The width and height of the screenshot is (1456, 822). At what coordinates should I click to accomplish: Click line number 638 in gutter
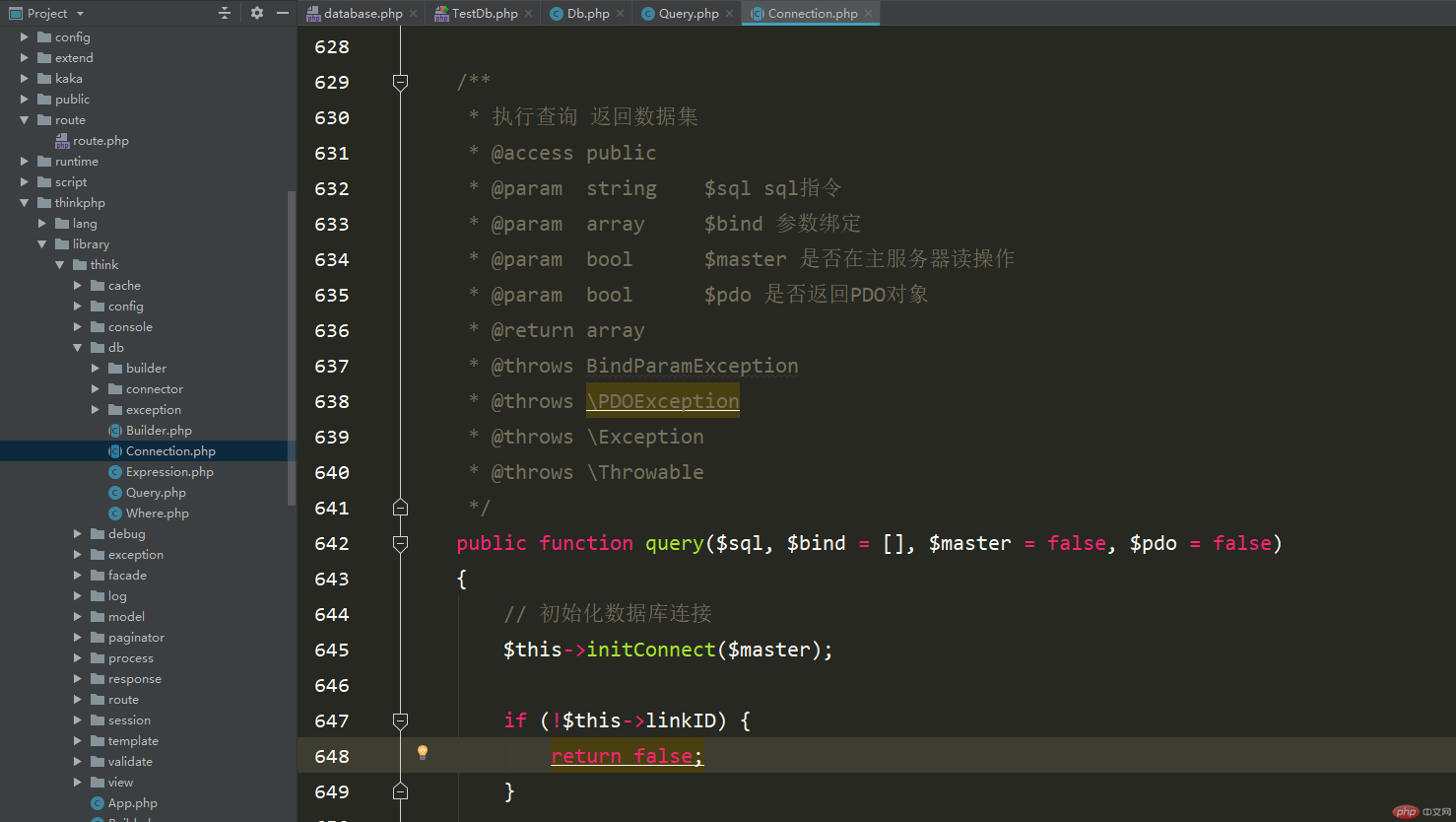pyautogui.click(x=332, y=401)
